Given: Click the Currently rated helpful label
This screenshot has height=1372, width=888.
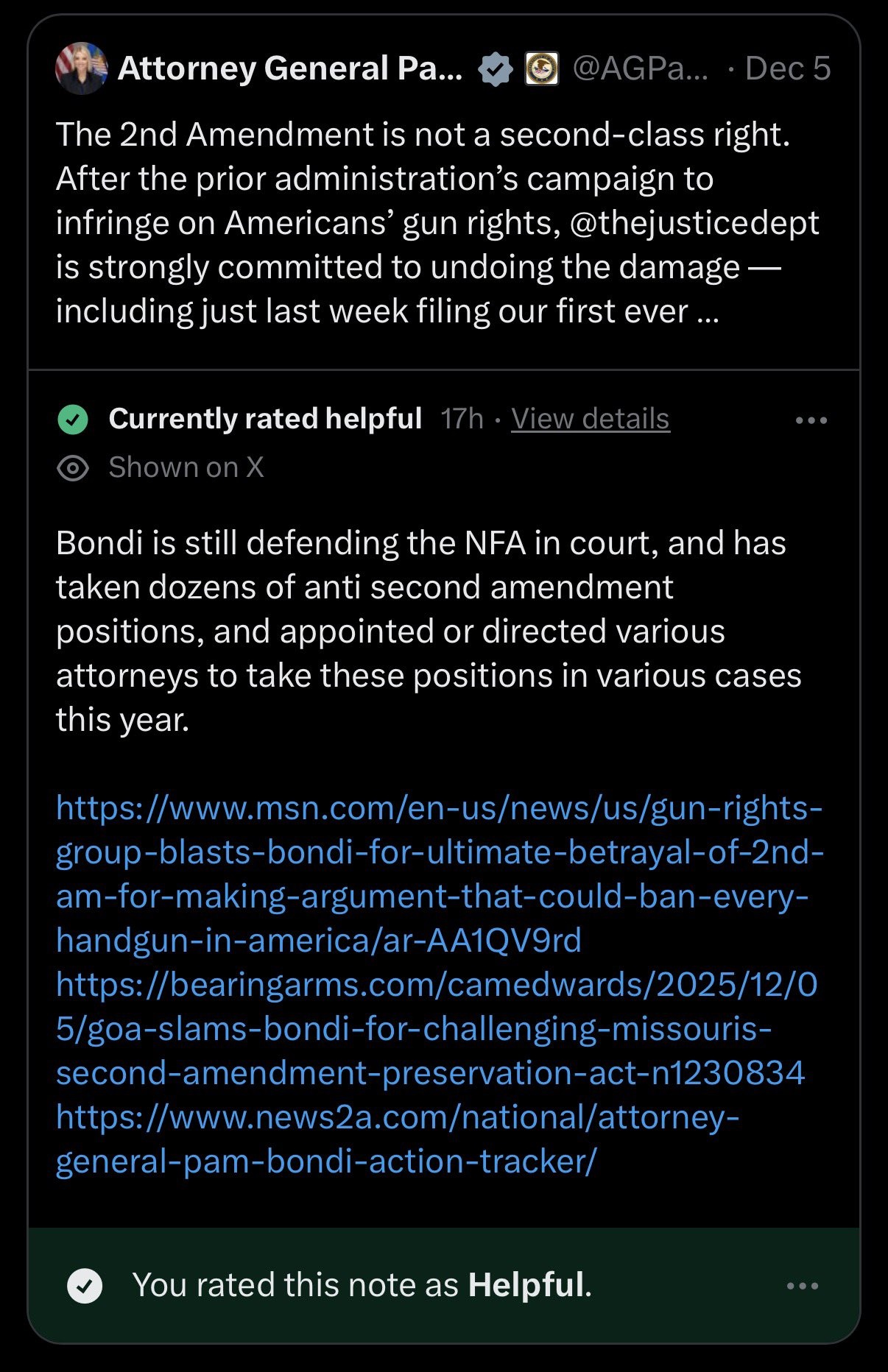Looking at the screenshot, I should (x=265, y=419).
